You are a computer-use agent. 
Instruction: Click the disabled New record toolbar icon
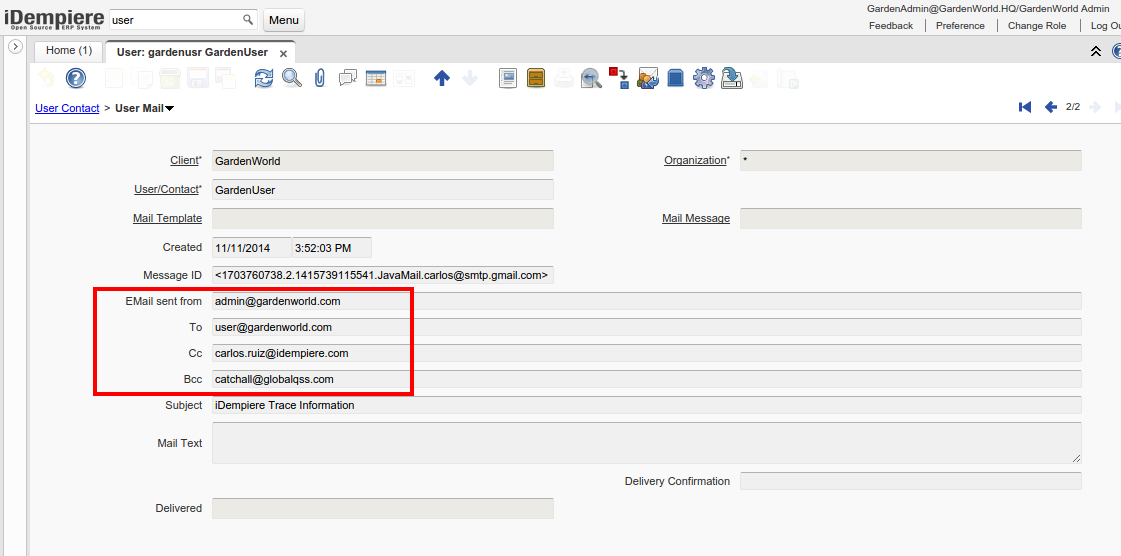pos(114,78)
